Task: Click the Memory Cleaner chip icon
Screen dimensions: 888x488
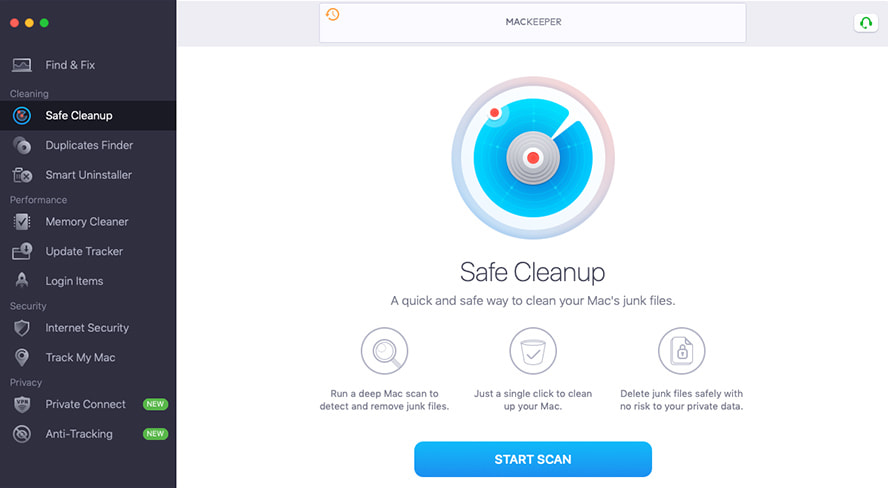Action: tap(22, 222)
